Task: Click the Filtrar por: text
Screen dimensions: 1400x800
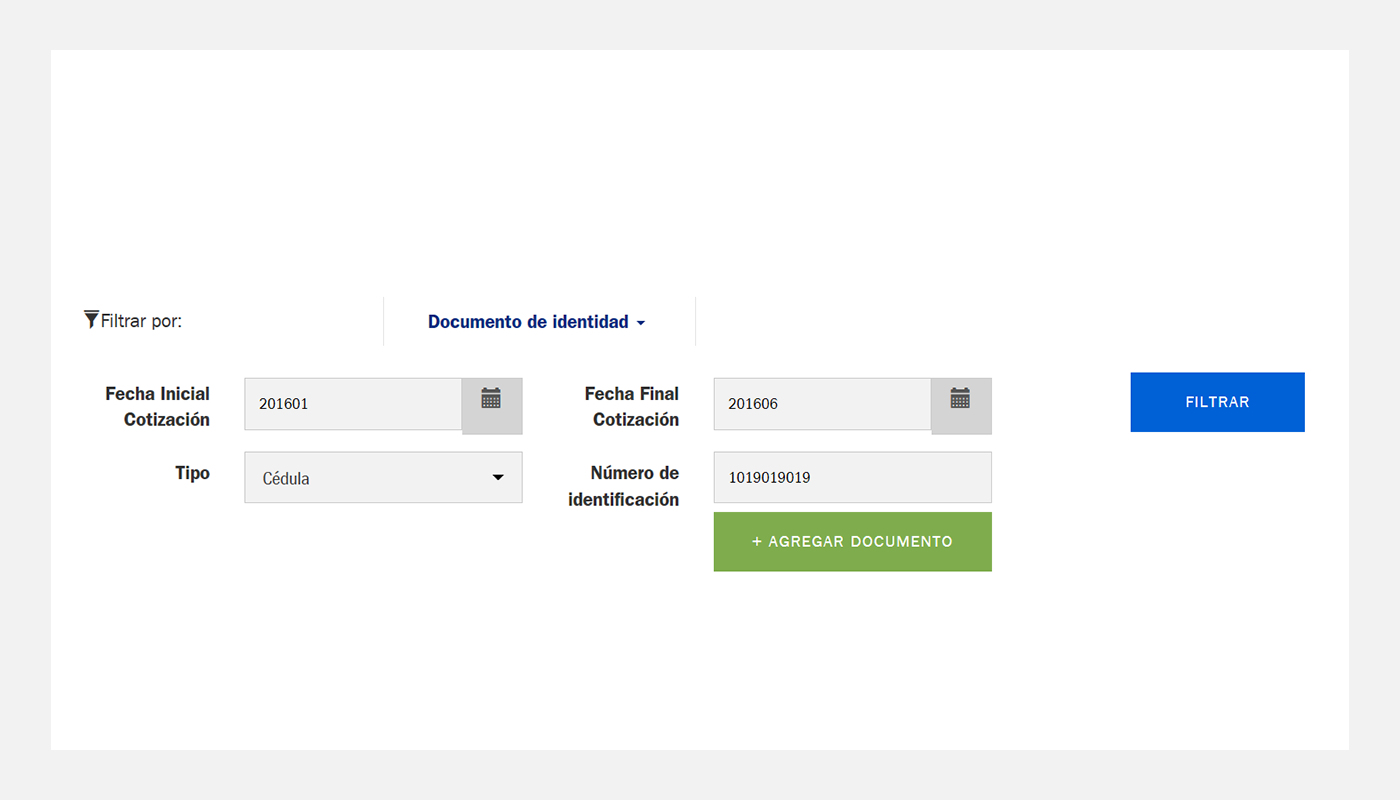Action: 141,321
